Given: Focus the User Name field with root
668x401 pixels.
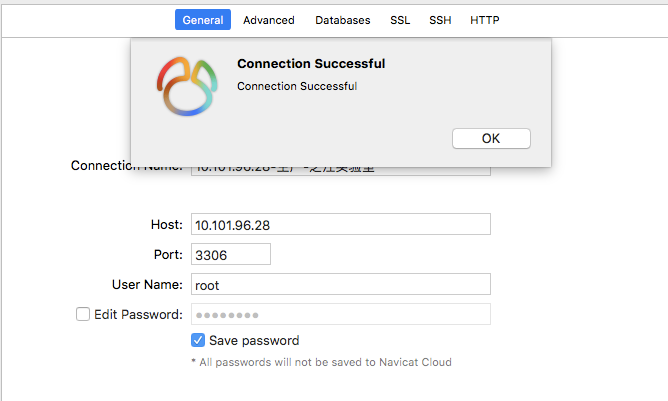Looking at the screenshot, I should coord(341,284).
